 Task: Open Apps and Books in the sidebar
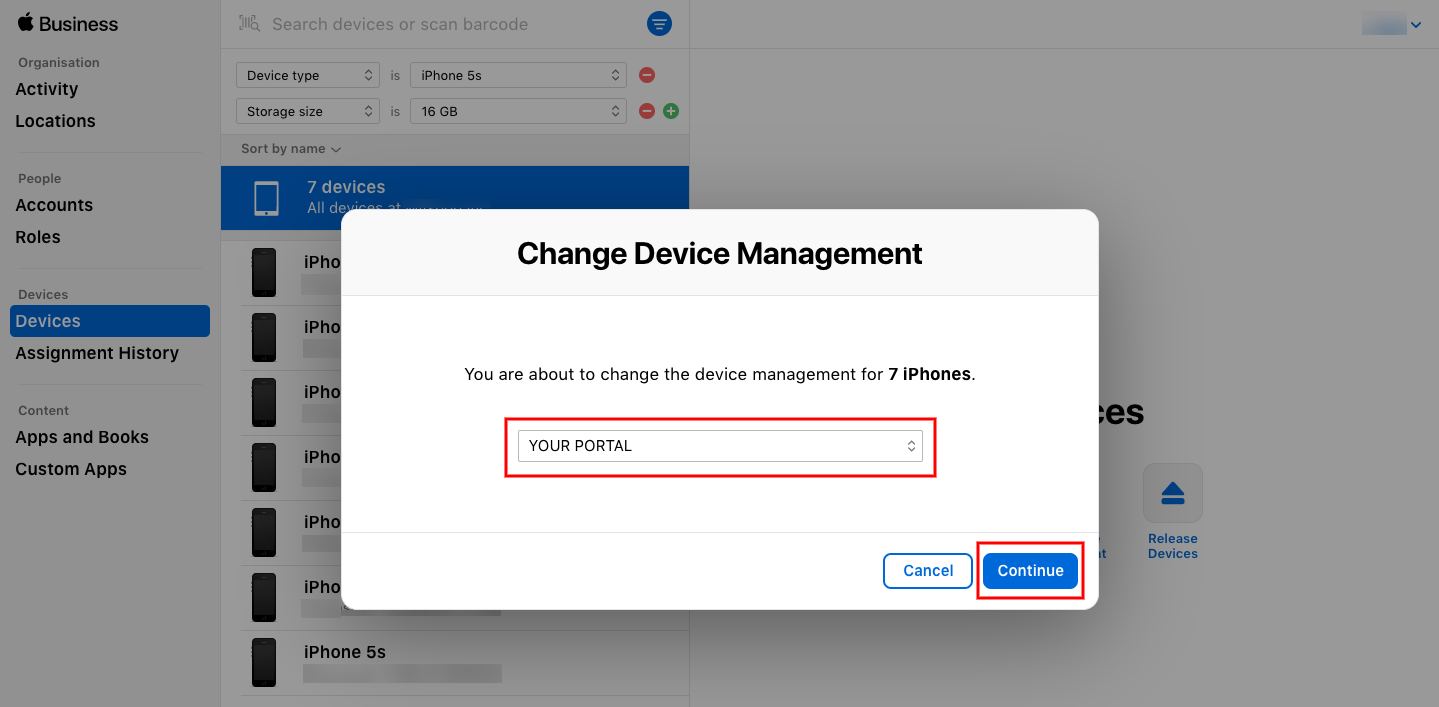tap(82, 437)
